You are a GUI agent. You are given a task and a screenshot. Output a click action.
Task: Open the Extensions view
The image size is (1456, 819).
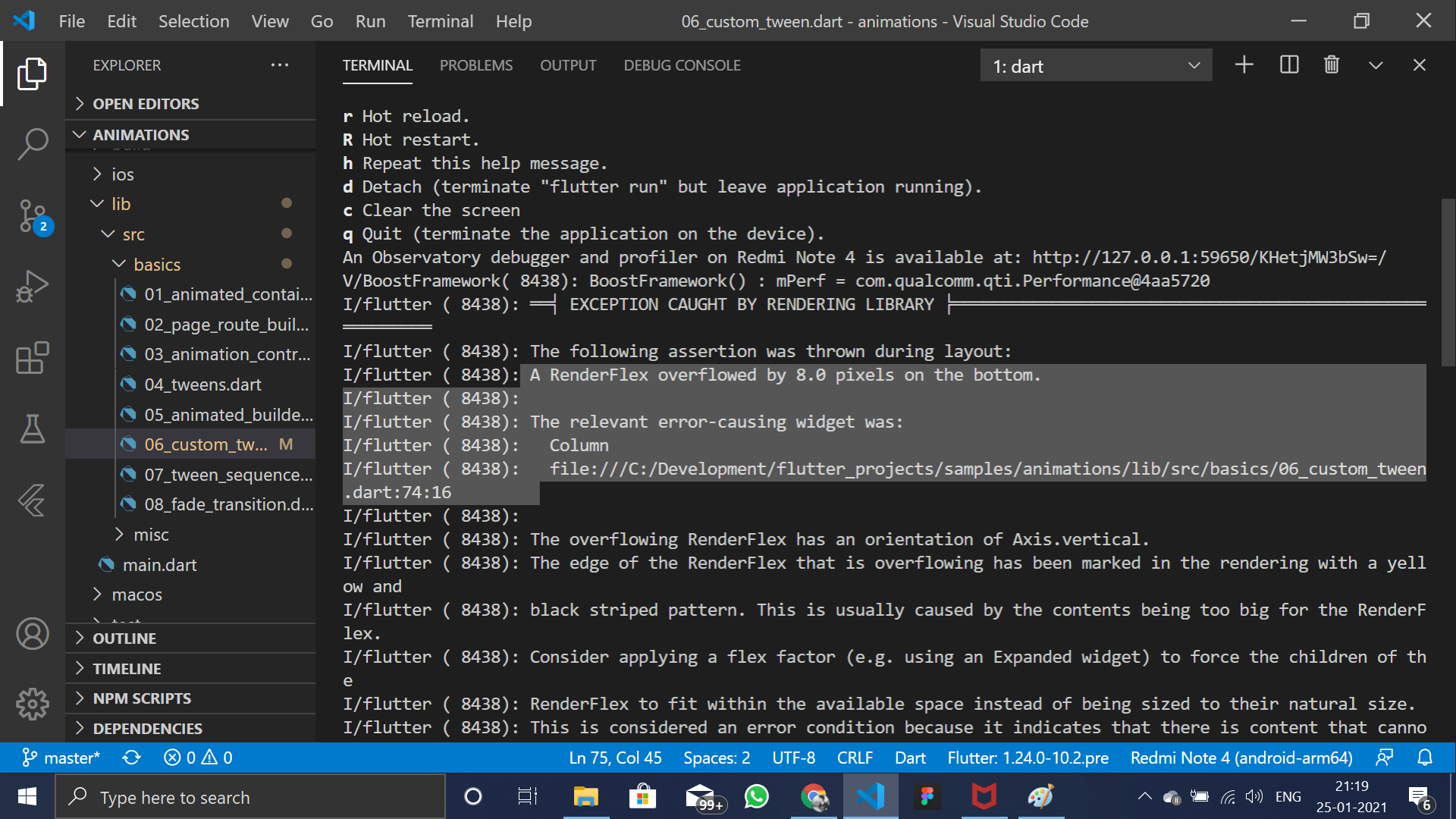[33, 358]
